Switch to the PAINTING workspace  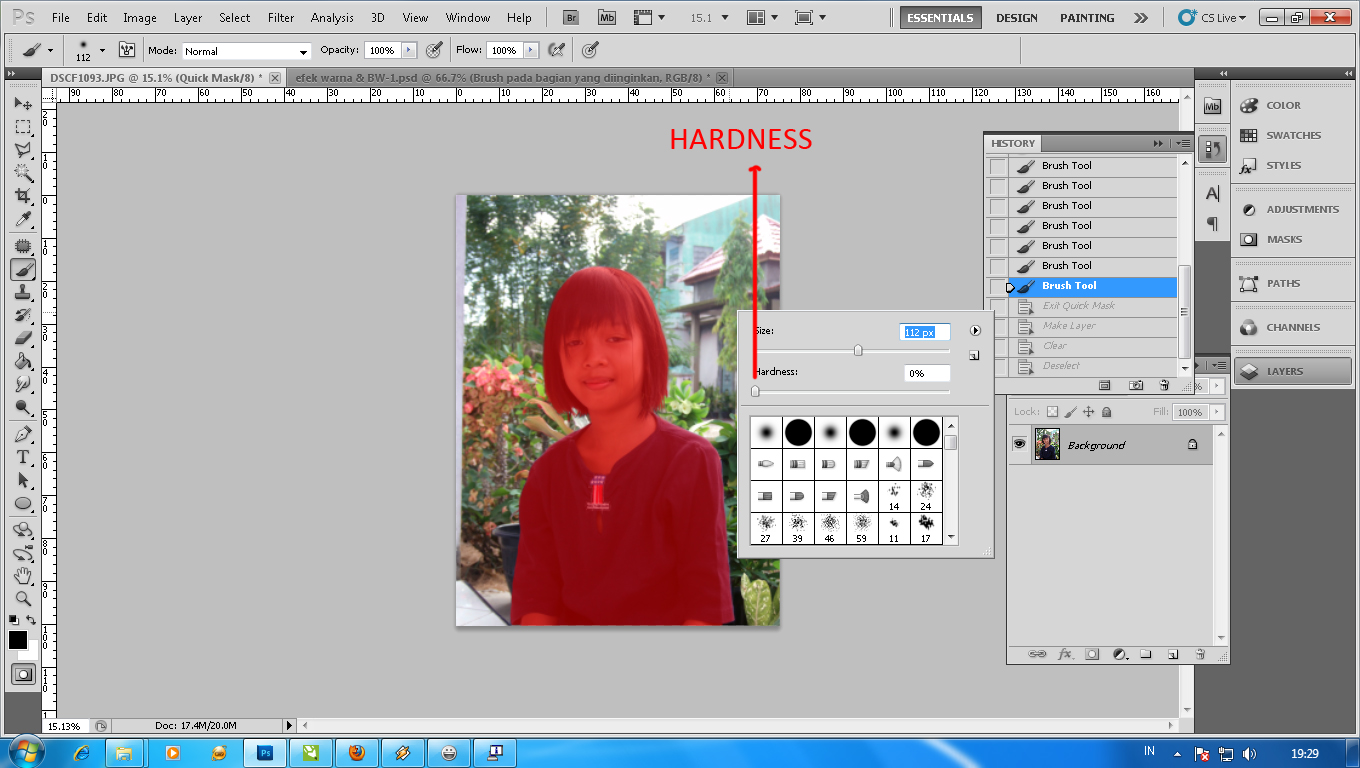1087,17
